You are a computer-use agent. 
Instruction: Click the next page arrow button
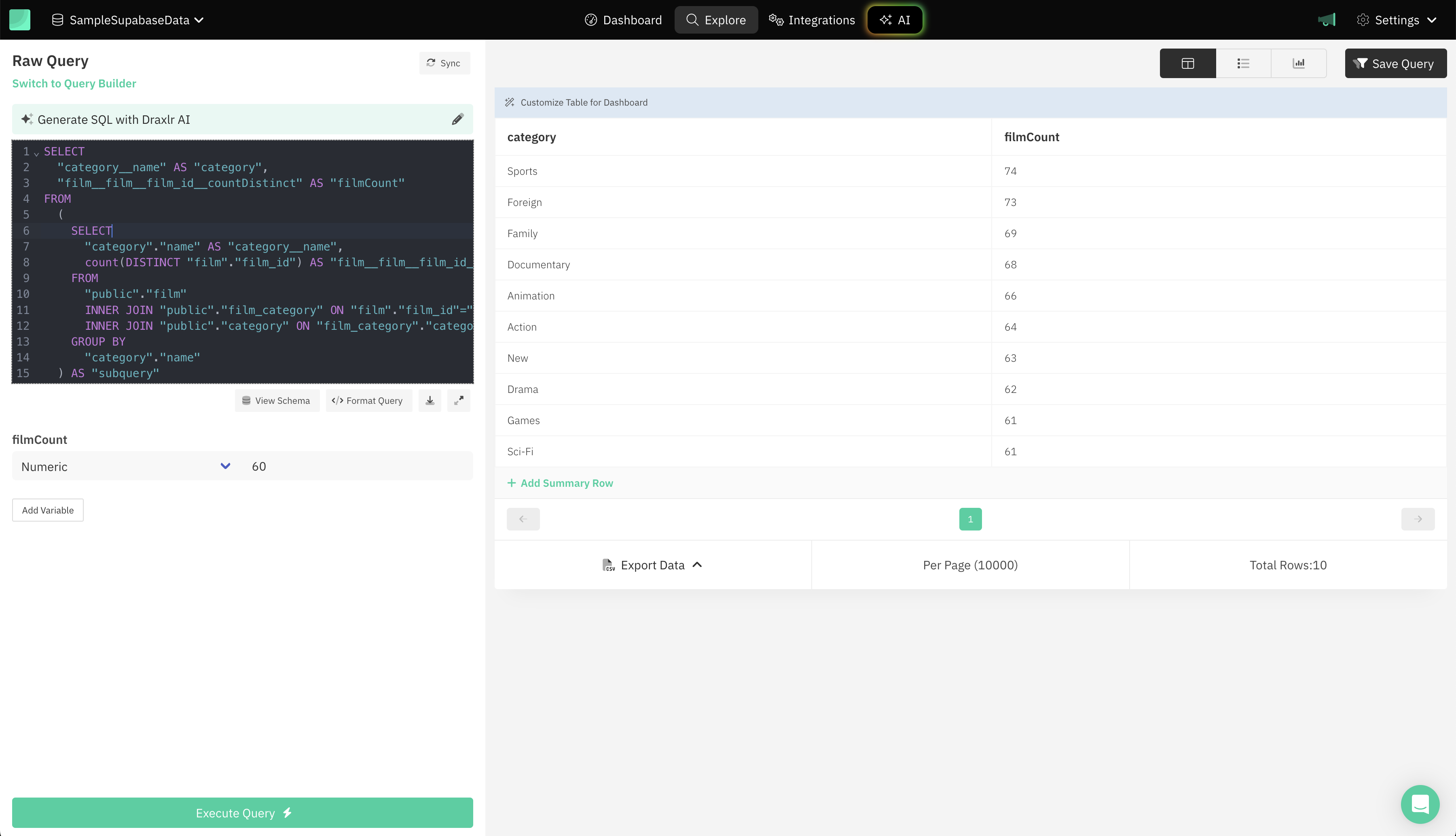tap(1418, 519)
